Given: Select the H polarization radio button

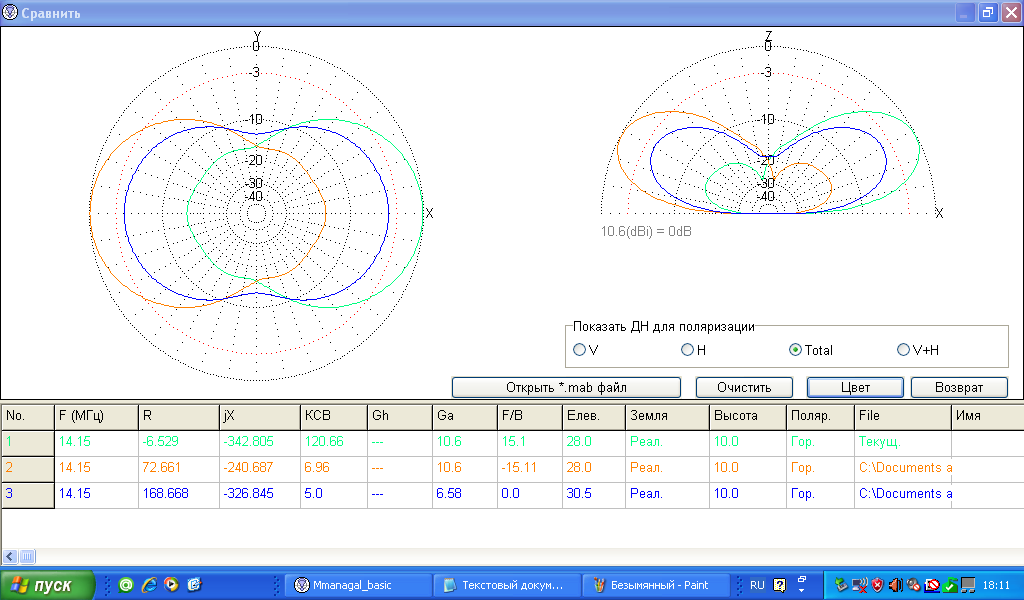Looking at the screenshot, I should (x=687, y=350).
